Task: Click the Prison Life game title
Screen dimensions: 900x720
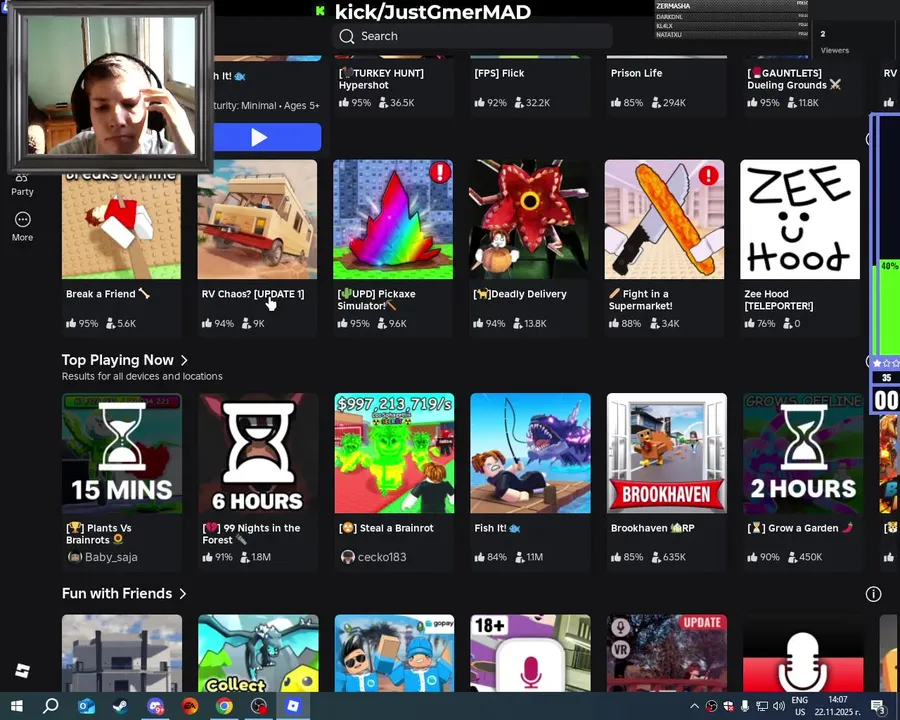Action: [637, 73]
